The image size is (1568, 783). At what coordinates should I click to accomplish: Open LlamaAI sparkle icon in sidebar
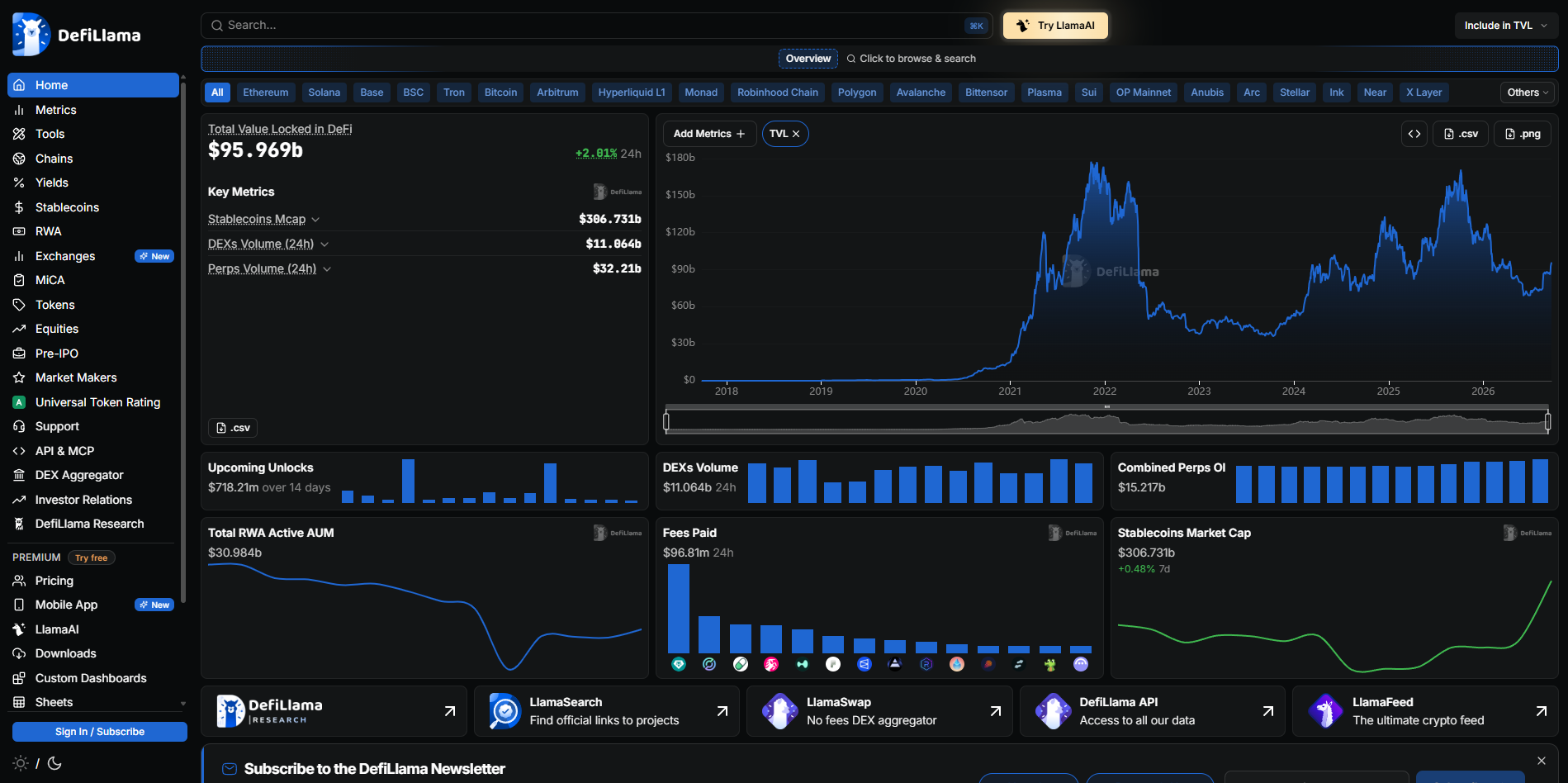coord(19,629)
